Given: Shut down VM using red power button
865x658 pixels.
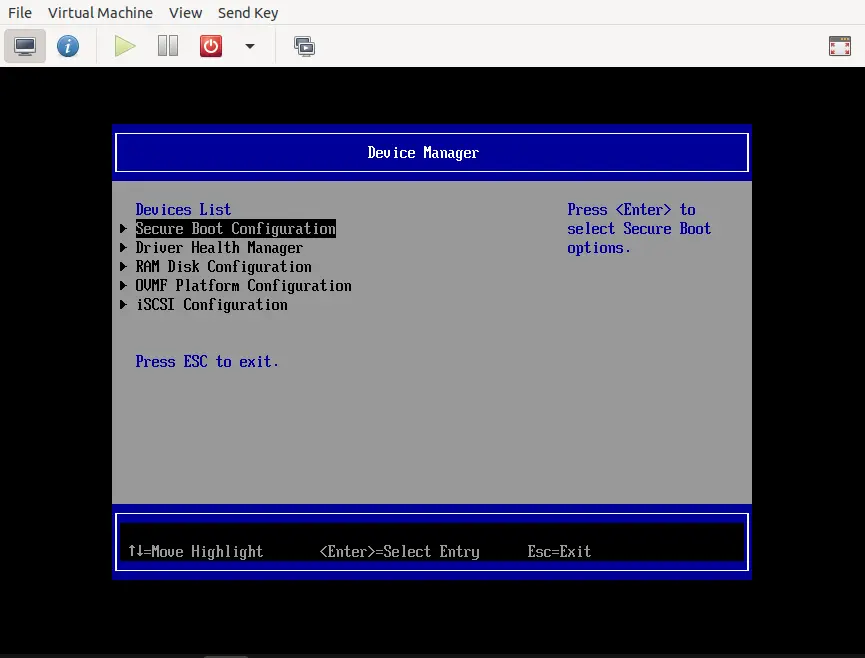Looking at the screenshot, I should [211, 46].
